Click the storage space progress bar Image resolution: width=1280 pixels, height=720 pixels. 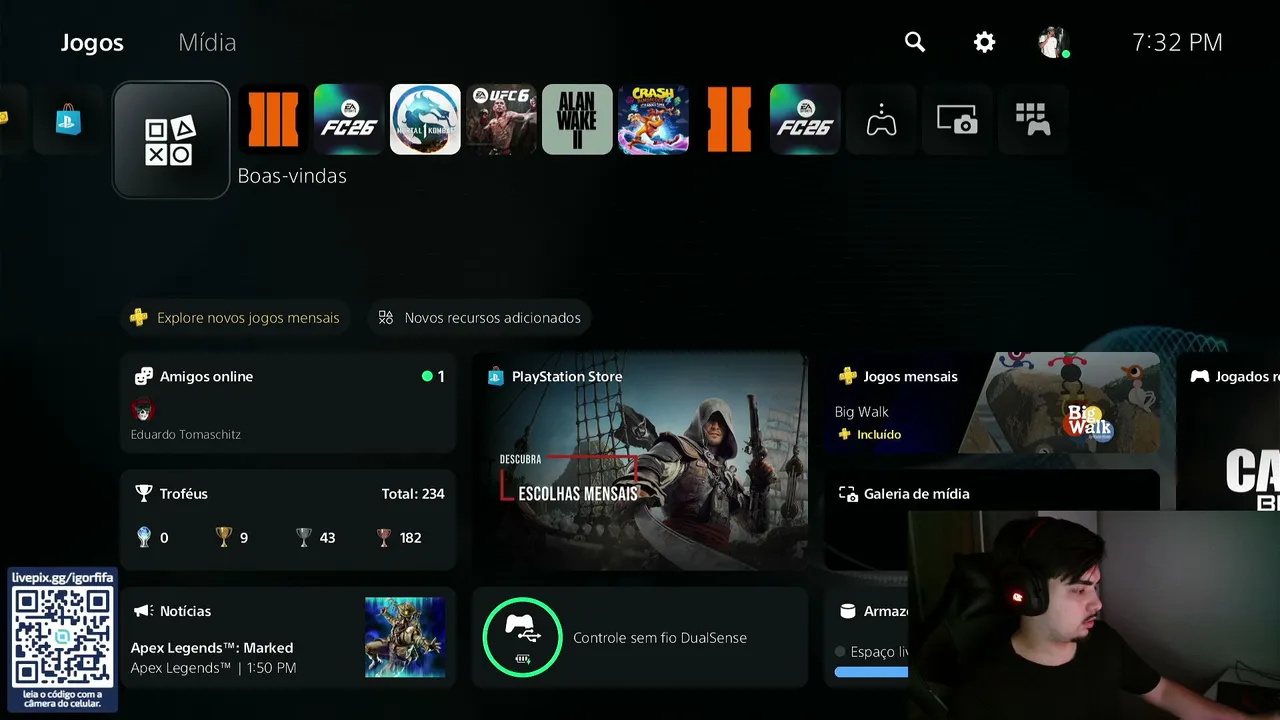tap(871, 673)
